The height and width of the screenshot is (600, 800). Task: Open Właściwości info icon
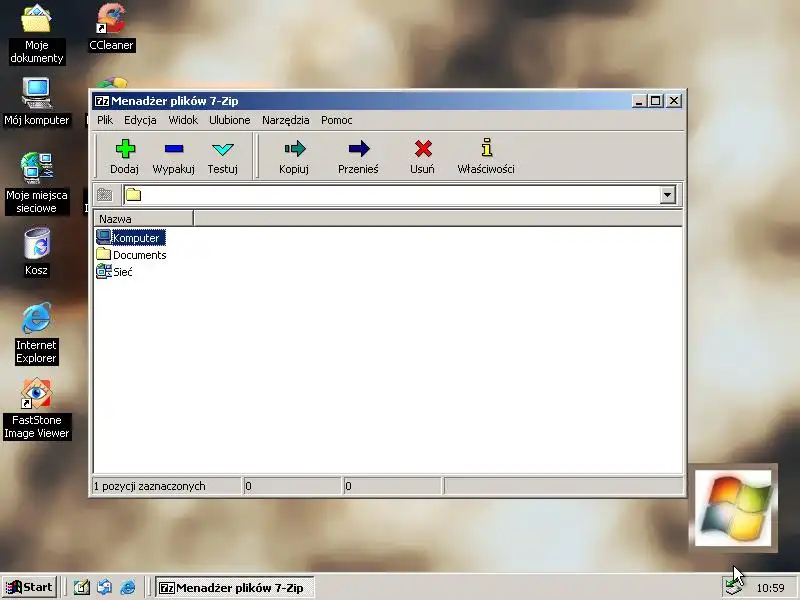[x=487, y=147]
